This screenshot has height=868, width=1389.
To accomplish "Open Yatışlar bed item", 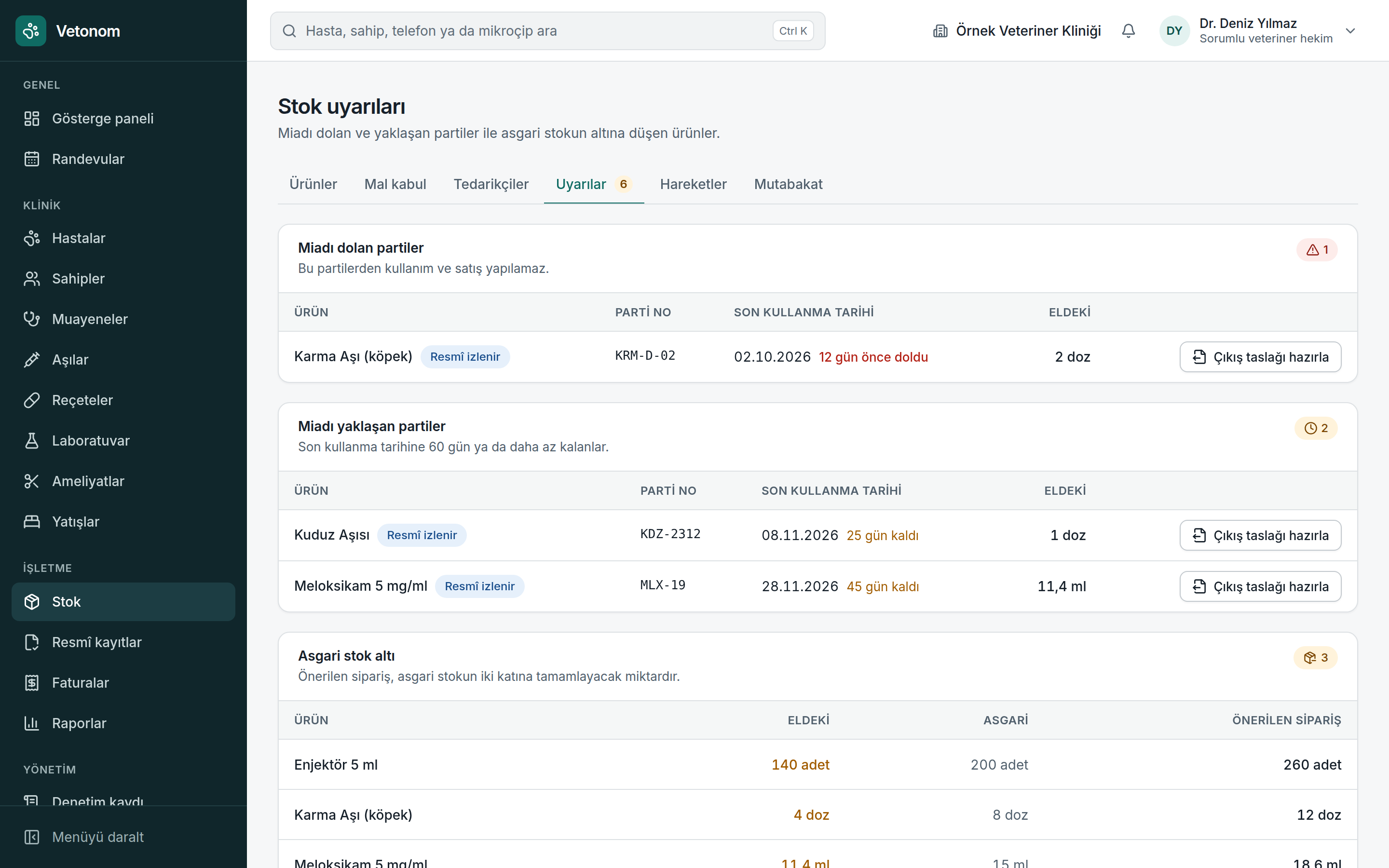I will 123,522.
